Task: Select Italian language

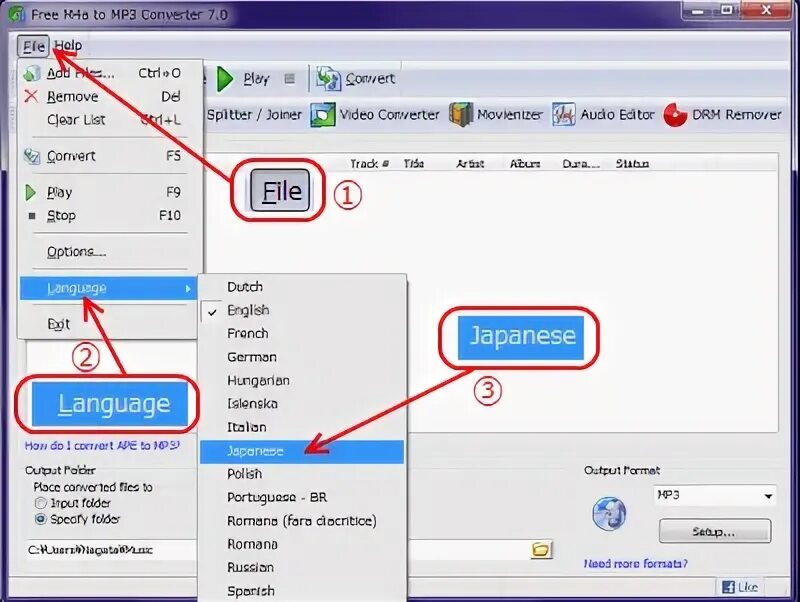Action: tap(302, 428)
